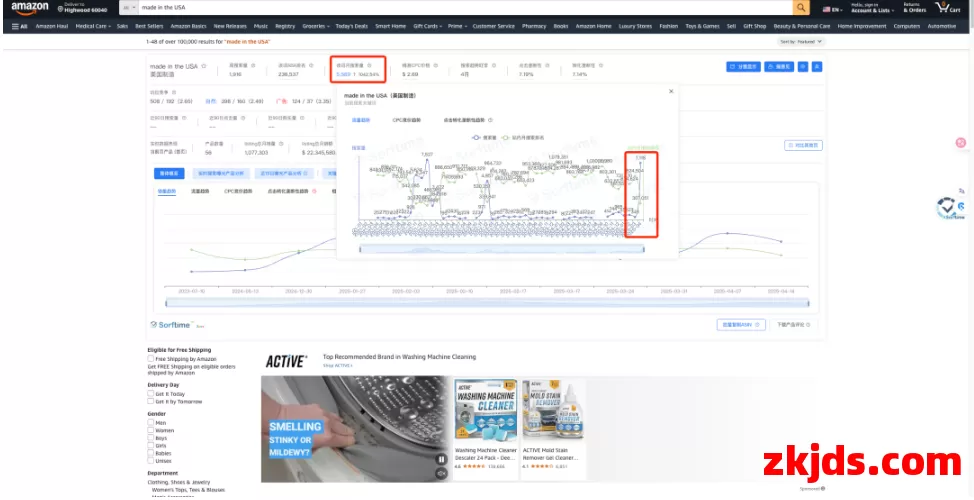Click Clothing, Shoes & Jewelry department
The width and height of the screenshot is (974, 500).
(178, 482)
